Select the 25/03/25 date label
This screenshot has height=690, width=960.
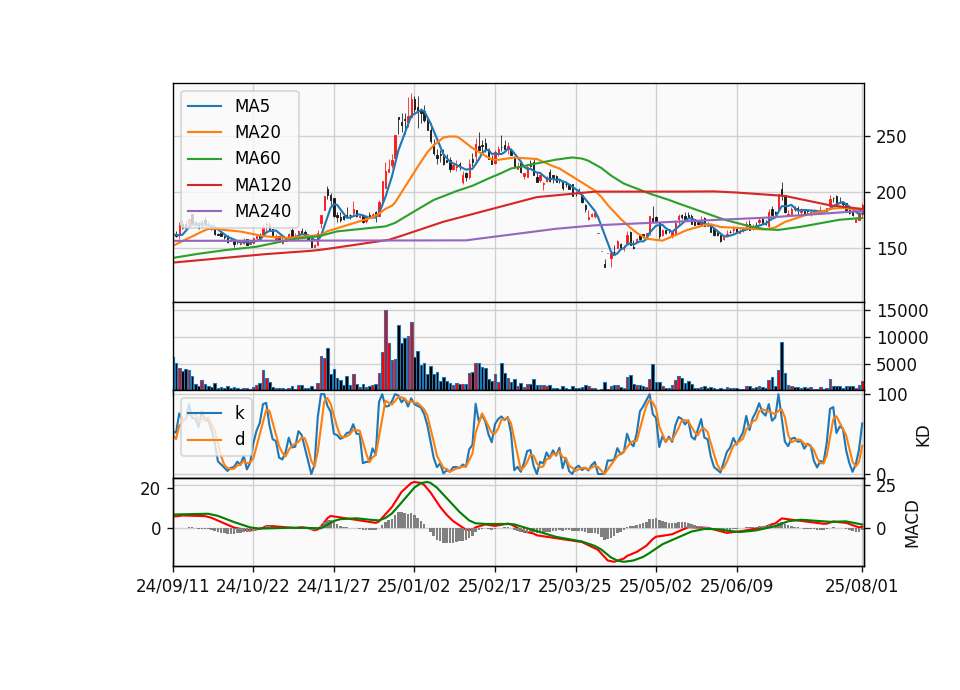(x=575, y=586)
